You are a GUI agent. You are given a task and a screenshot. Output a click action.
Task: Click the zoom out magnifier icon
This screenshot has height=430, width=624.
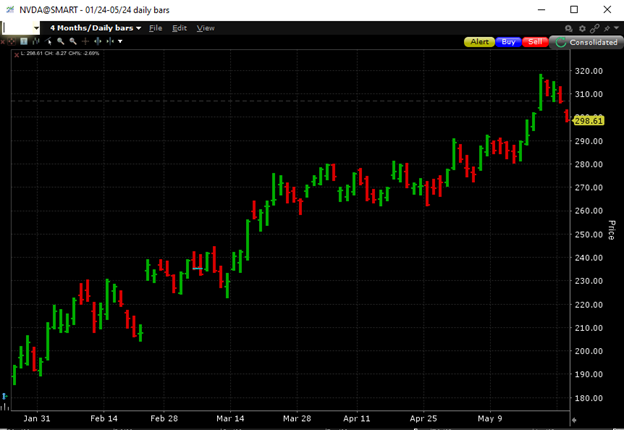pyautogui.click(x=73, y=41)
